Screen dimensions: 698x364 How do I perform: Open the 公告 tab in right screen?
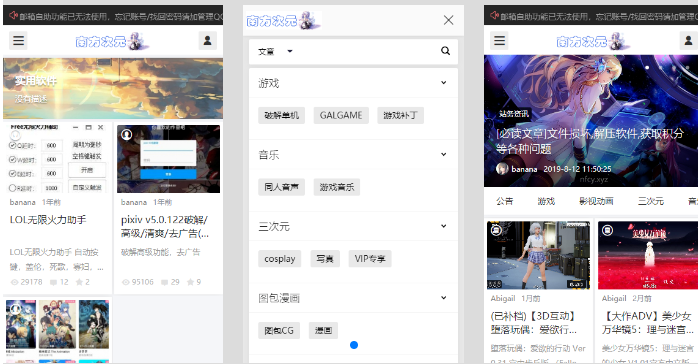[x=504, y=201]
